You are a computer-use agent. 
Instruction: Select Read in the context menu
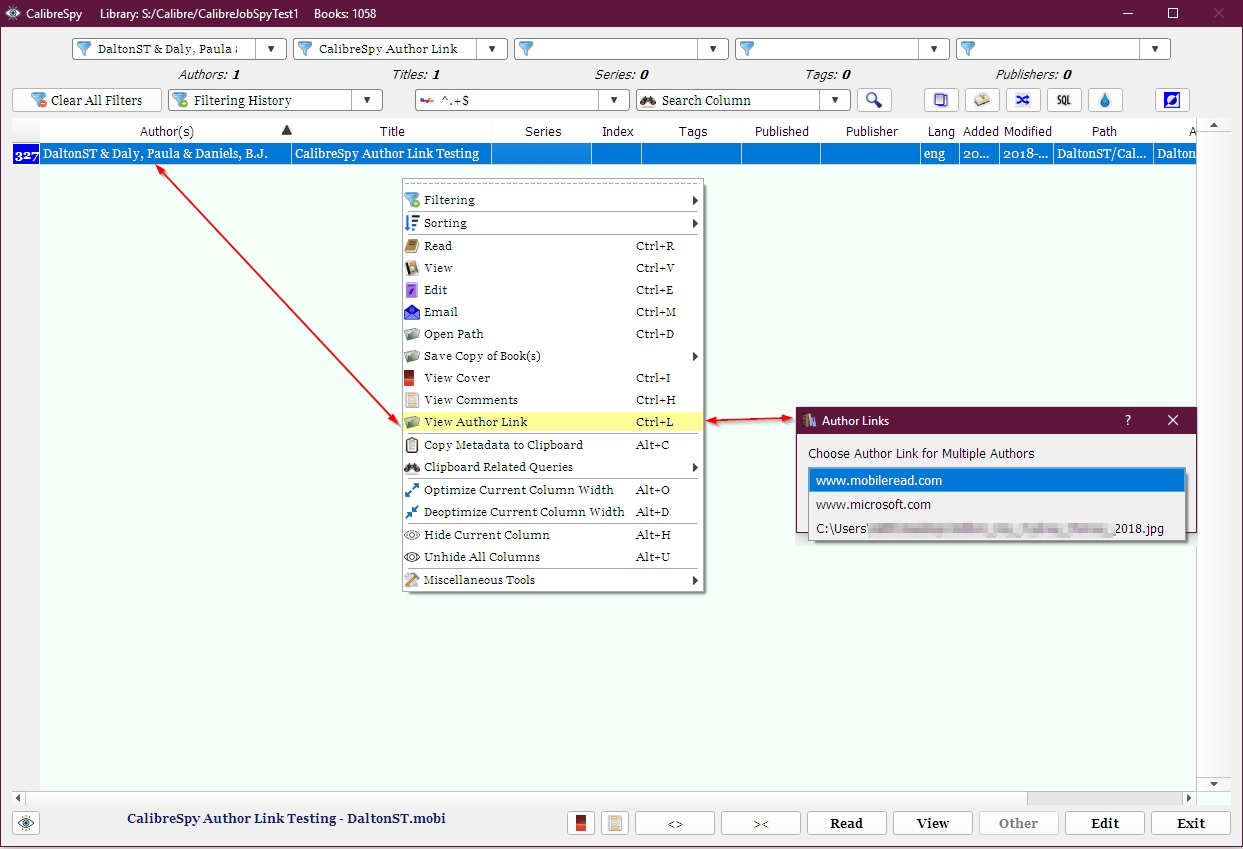click(x=552, y=246)
